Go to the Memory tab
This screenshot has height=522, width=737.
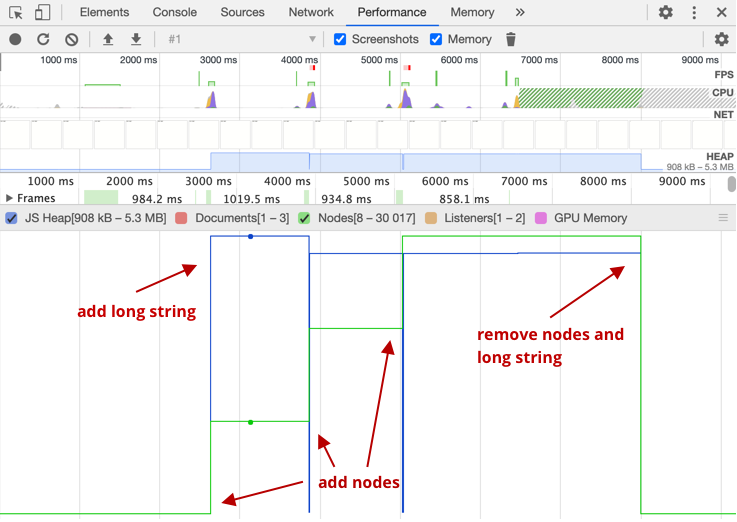click(472, 12)
